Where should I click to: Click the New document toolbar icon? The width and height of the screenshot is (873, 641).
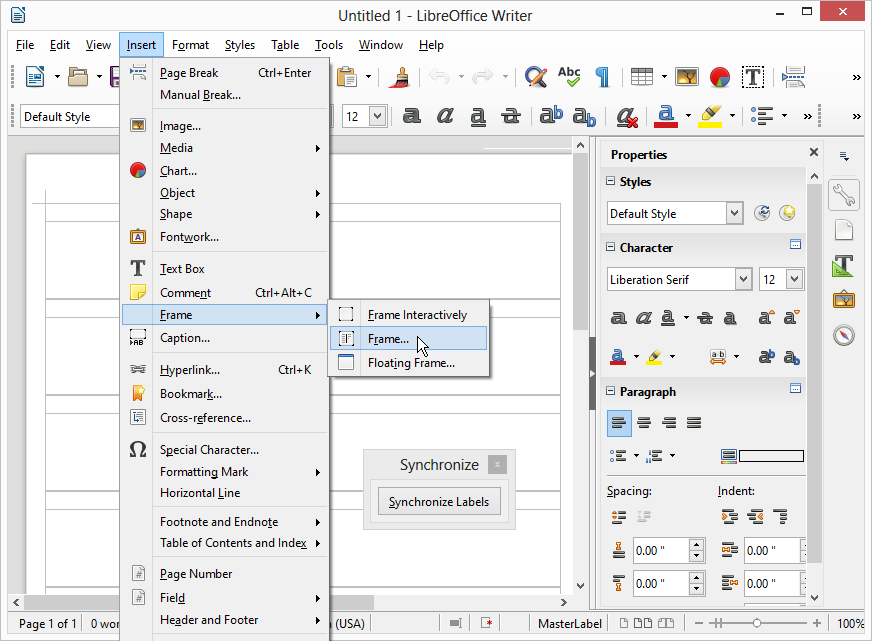point(35,76)
